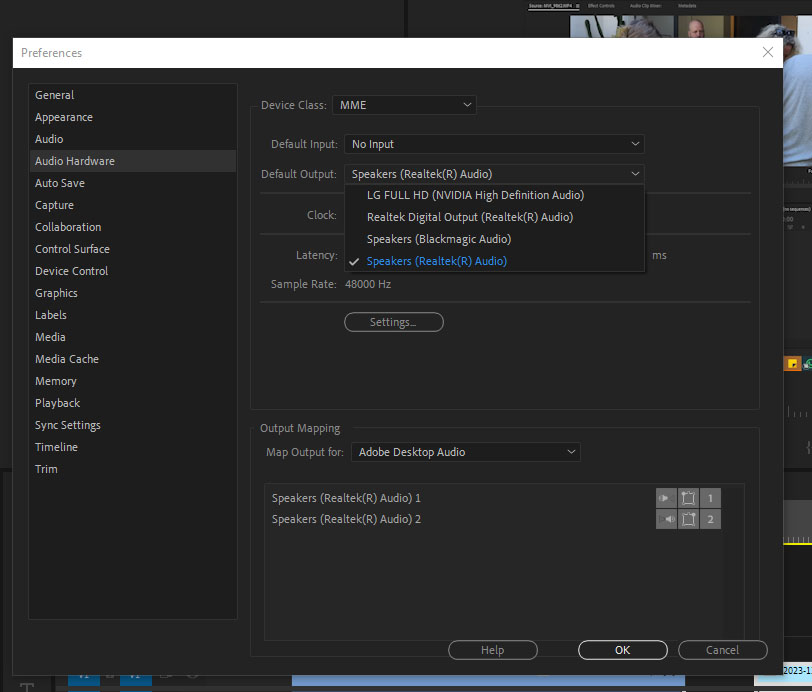
Task: Open the Map Output for dropdown
Action: click(465, 452)
